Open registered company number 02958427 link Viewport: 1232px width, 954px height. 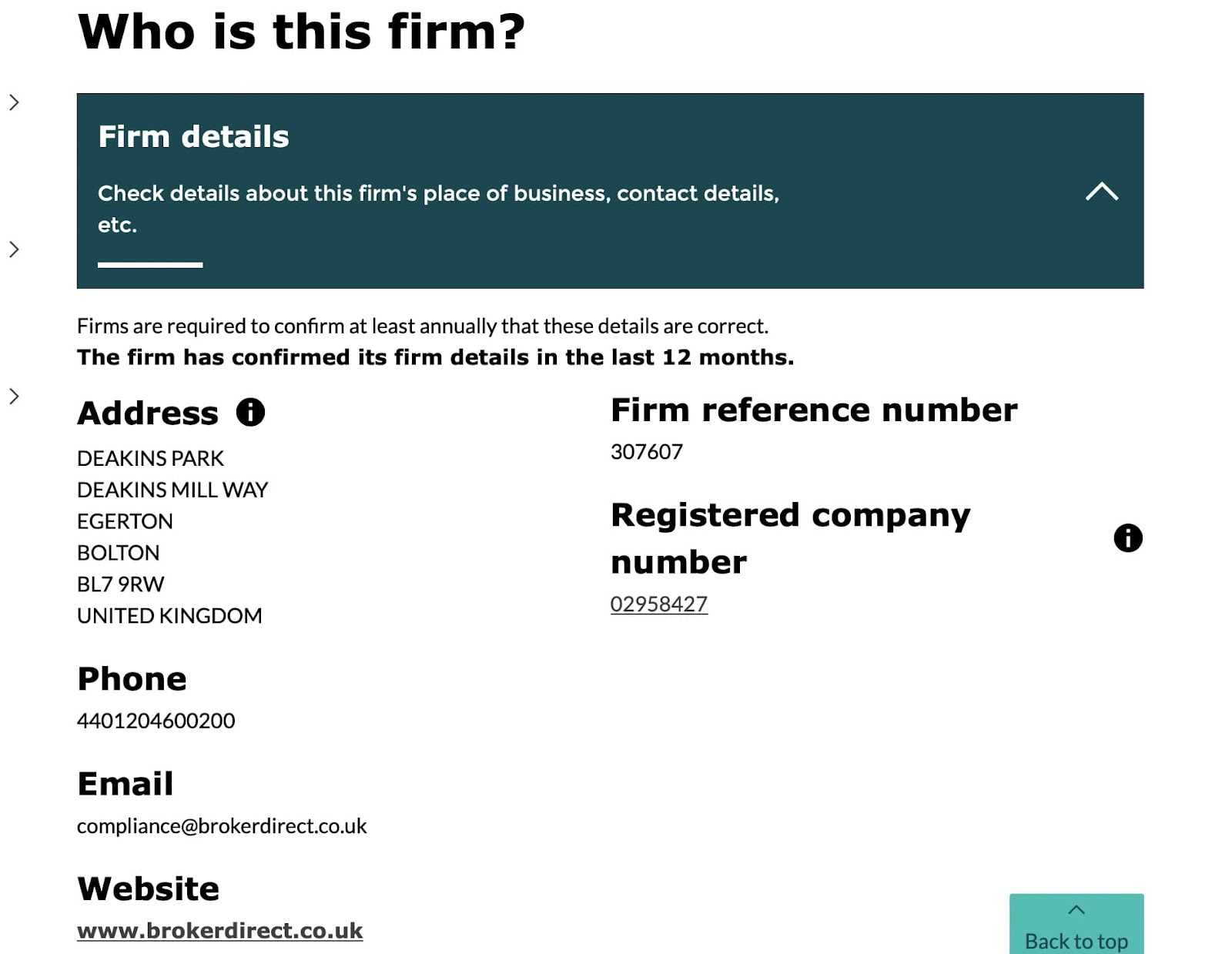(x=659, y=604)
